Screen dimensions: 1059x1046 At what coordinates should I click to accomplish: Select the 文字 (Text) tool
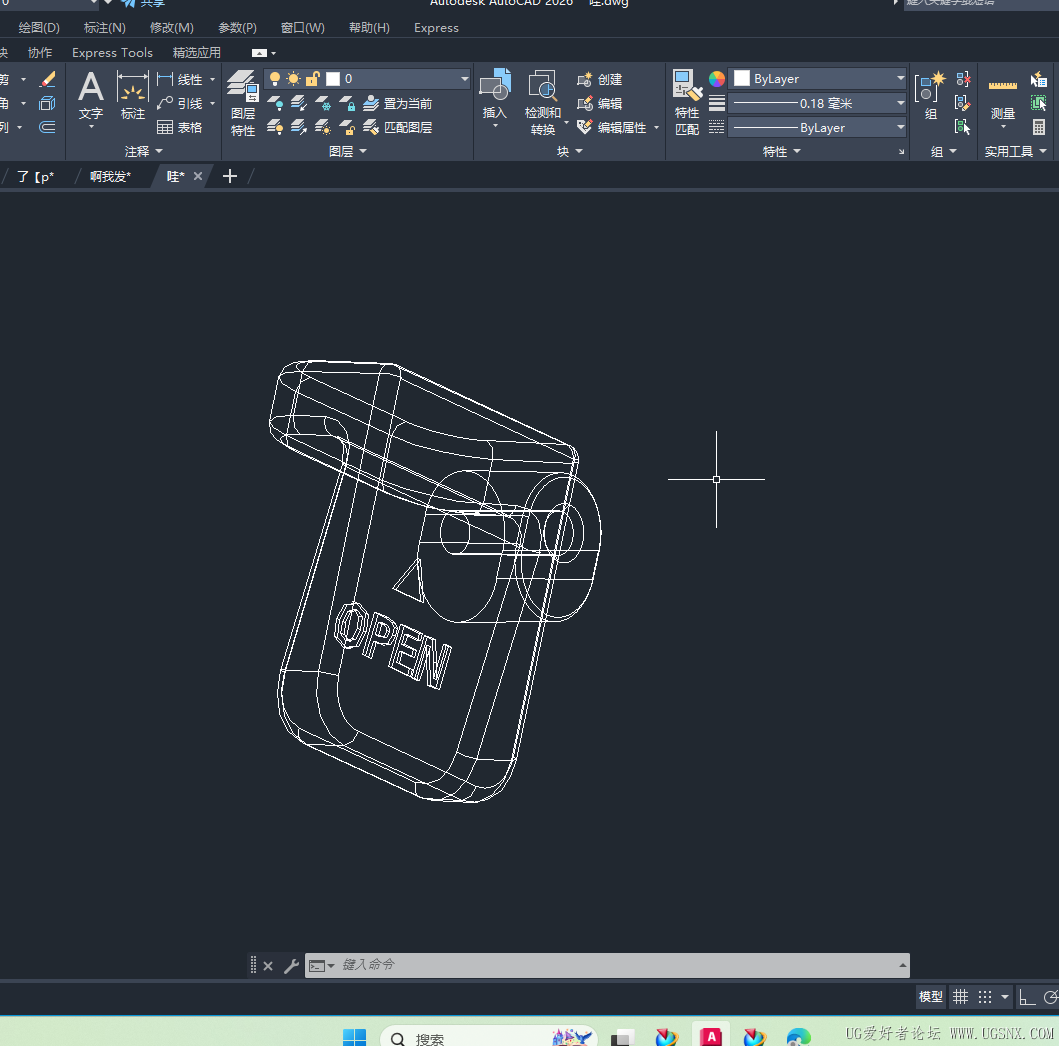coord(91,96)
